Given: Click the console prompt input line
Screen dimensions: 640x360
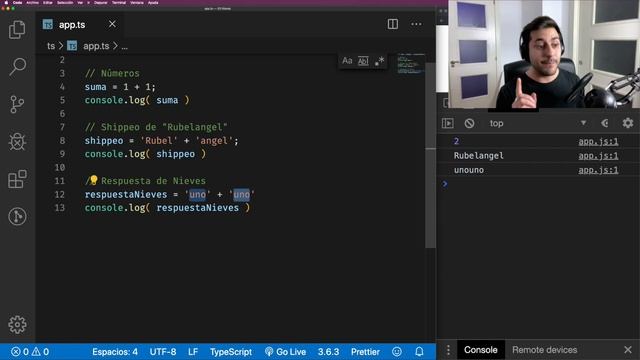Looking at the screenshot, I should [538, 184].
